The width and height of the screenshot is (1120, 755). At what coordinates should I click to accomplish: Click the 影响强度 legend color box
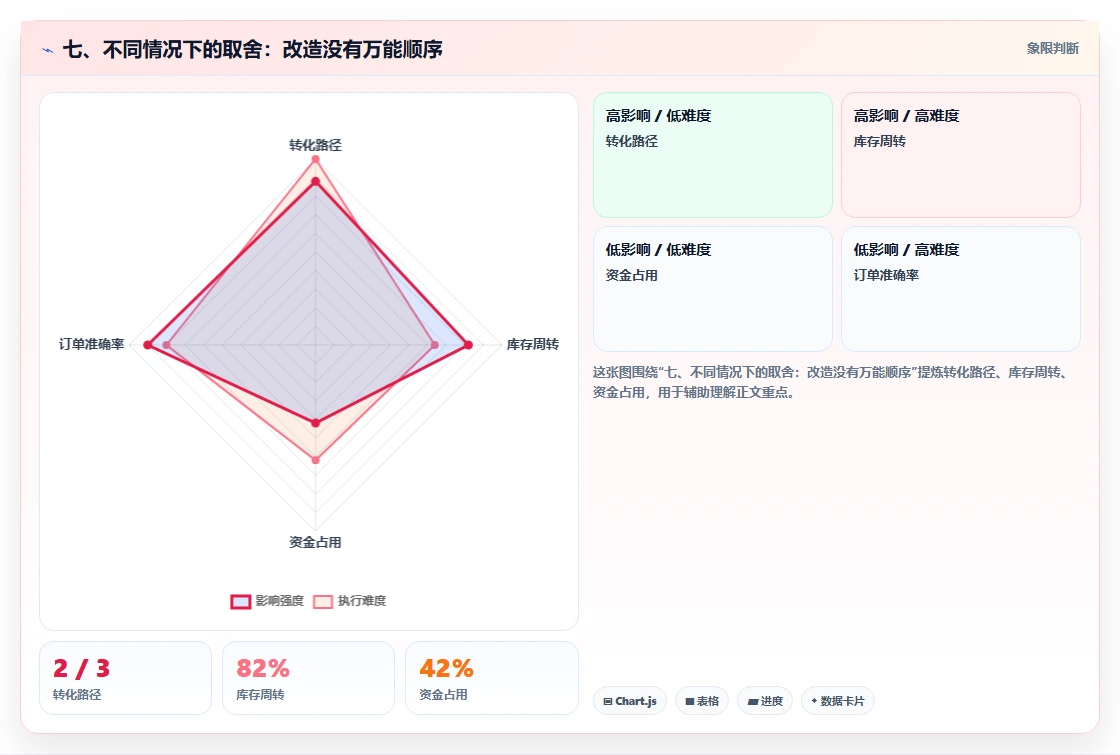point(241,601)
